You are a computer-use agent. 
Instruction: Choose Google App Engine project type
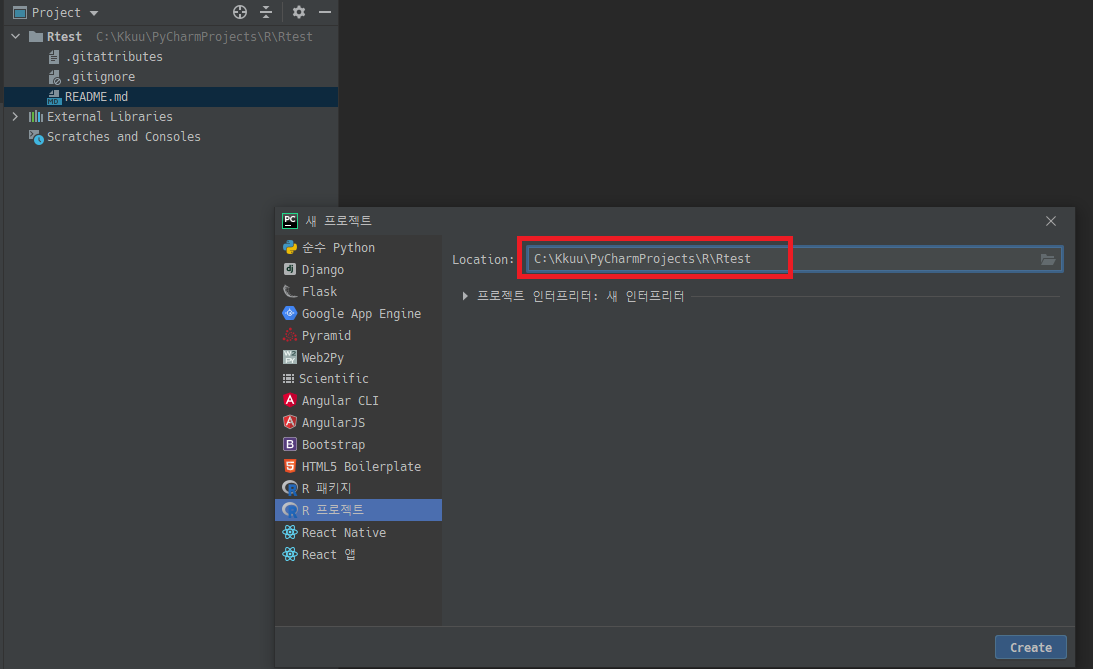(358, 313)
